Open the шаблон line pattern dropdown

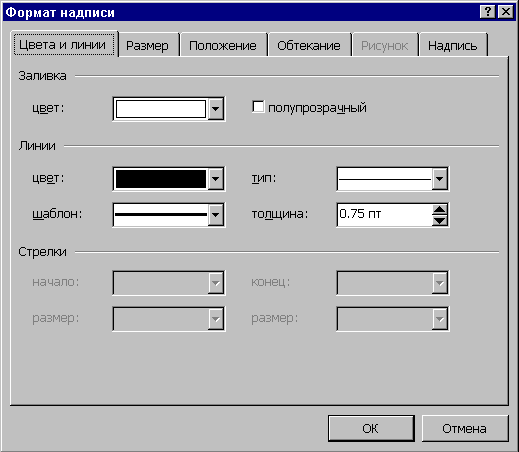216,215
